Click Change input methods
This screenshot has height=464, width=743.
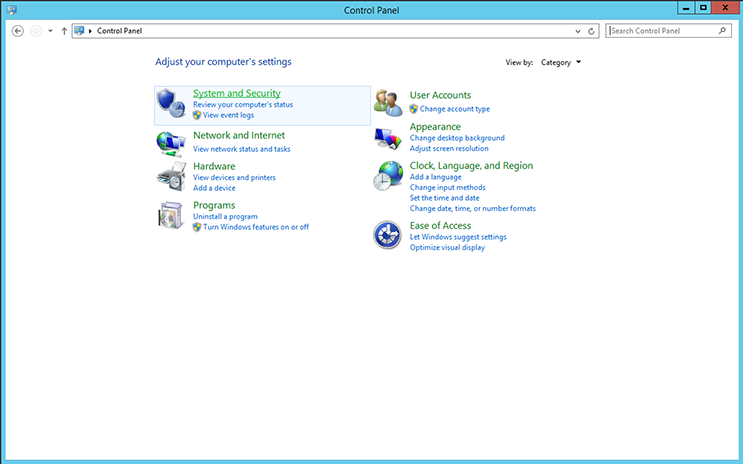[448, 187]
